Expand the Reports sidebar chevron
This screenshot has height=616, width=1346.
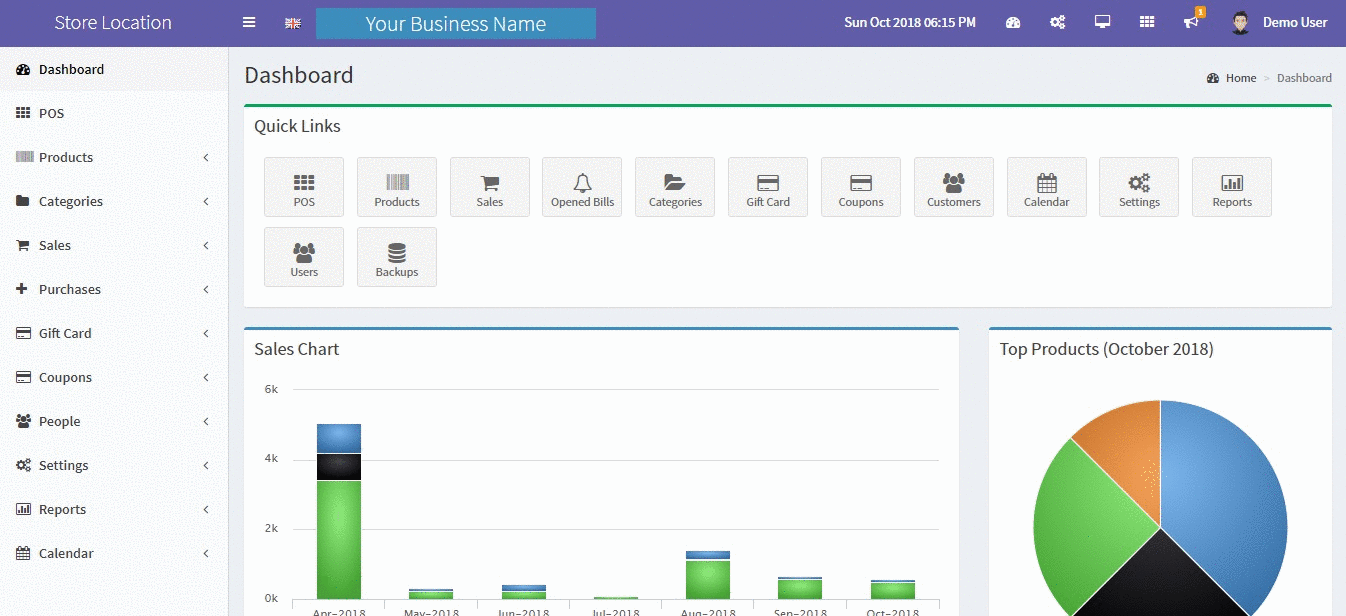[x=205, y=510]
